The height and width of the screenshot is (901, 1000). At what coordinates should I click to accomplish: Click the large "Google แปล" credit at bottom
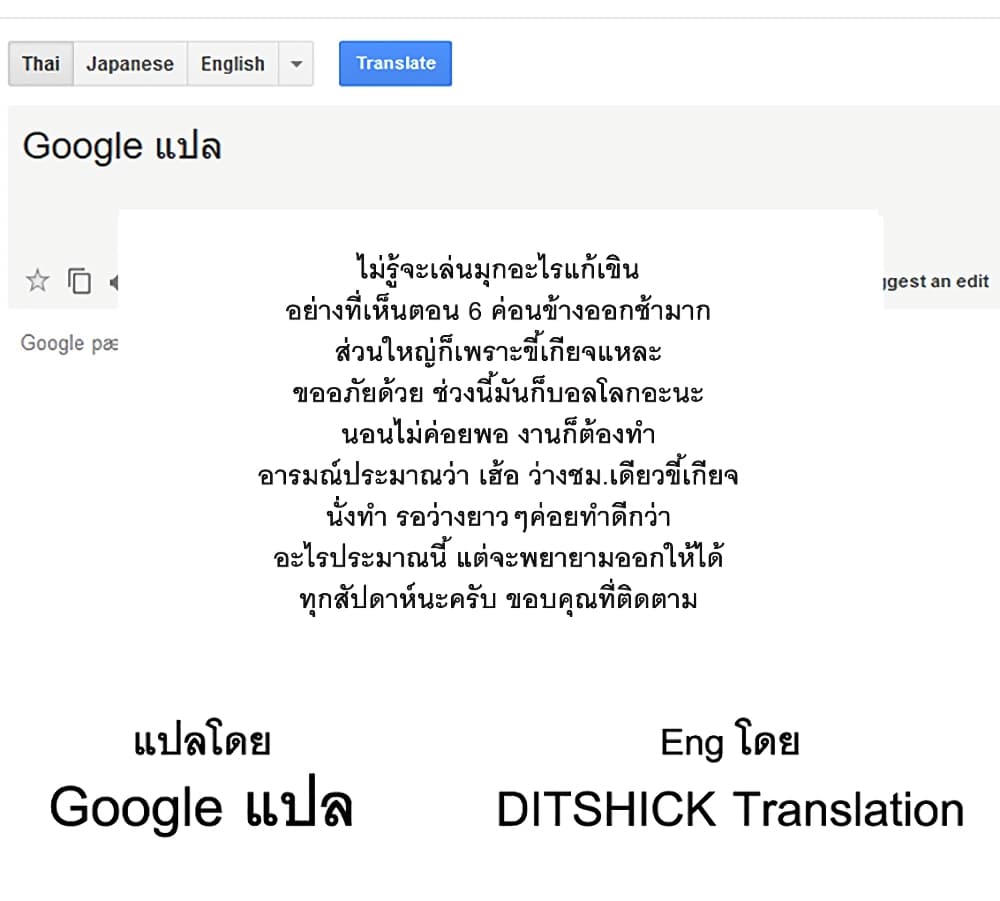pos(201,808)
